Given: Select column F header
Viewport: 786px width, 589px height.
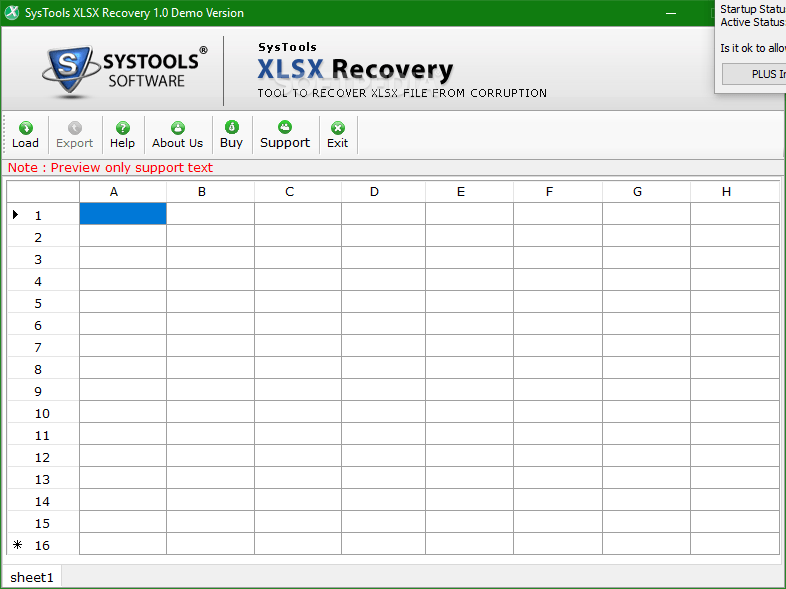Looking at the screenshot, I should click(558, 191).
